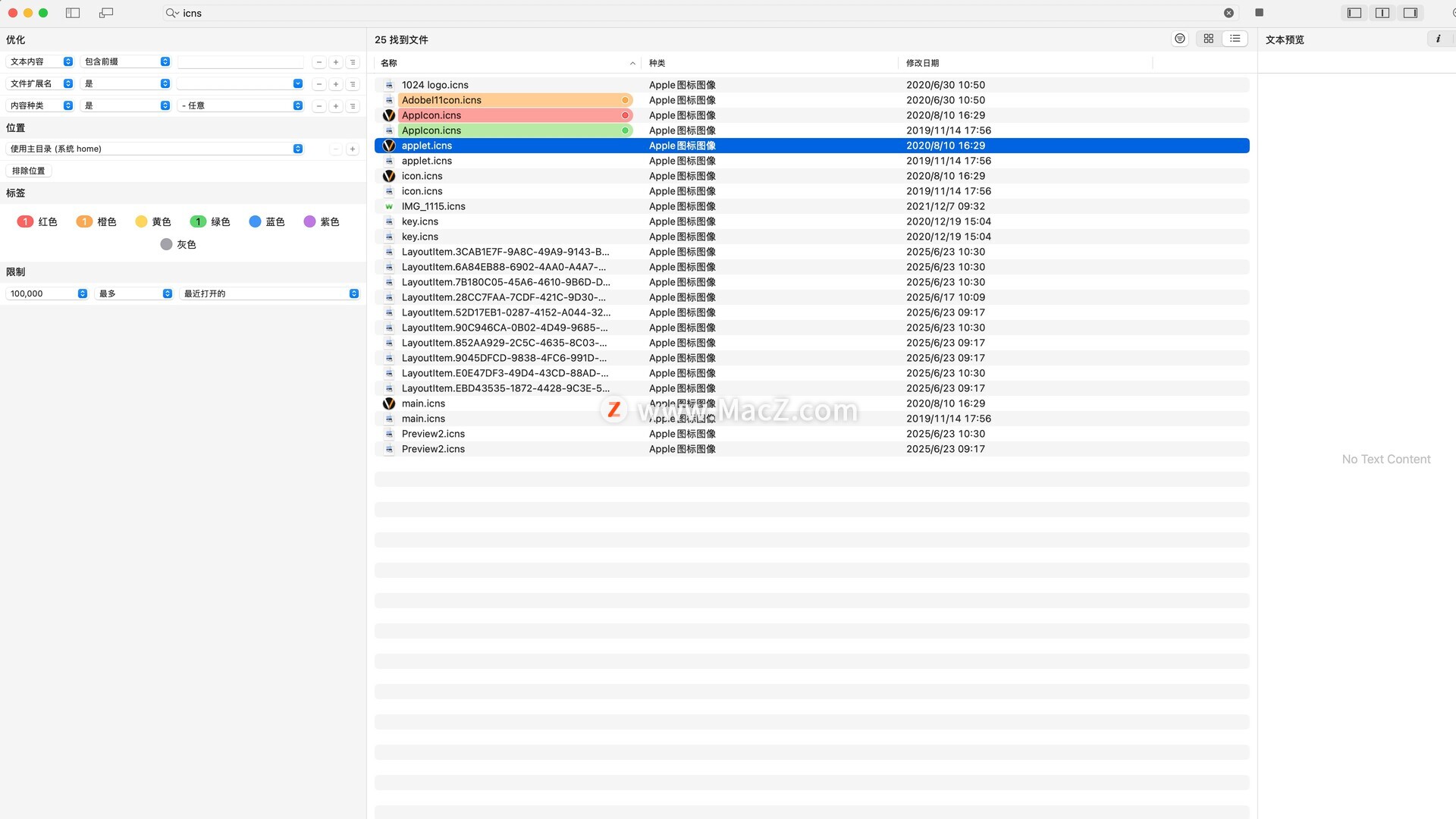Open the 100,000 result limit dropdown

pyautogui.click(x=47, y=293)
